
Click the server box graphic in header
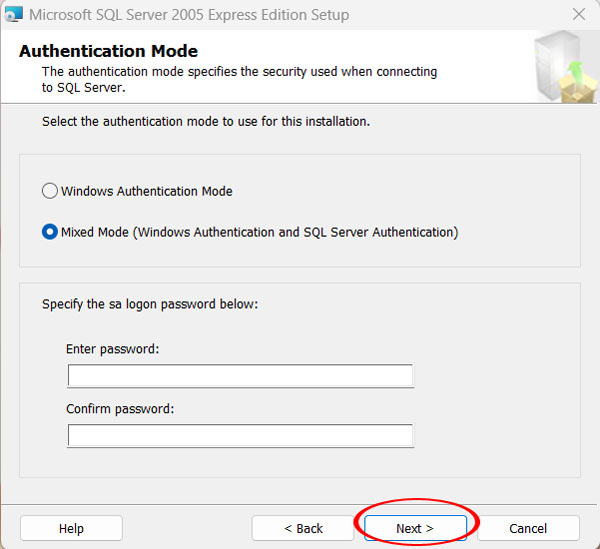[x=562, y=67]
